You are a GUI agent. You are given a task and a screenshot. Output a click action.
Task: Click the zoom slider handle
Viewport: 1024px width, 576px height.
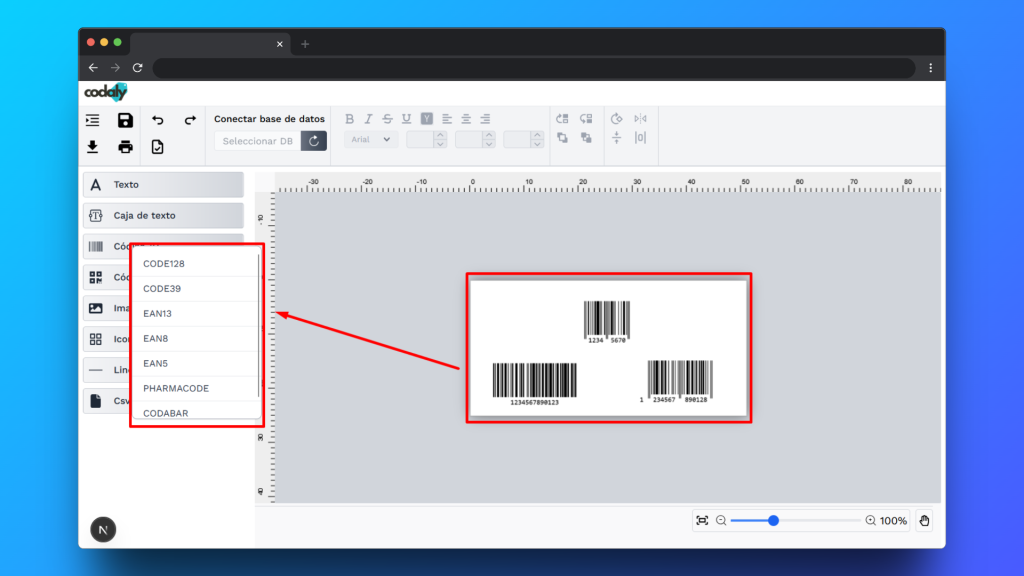[x=773, y=520]
